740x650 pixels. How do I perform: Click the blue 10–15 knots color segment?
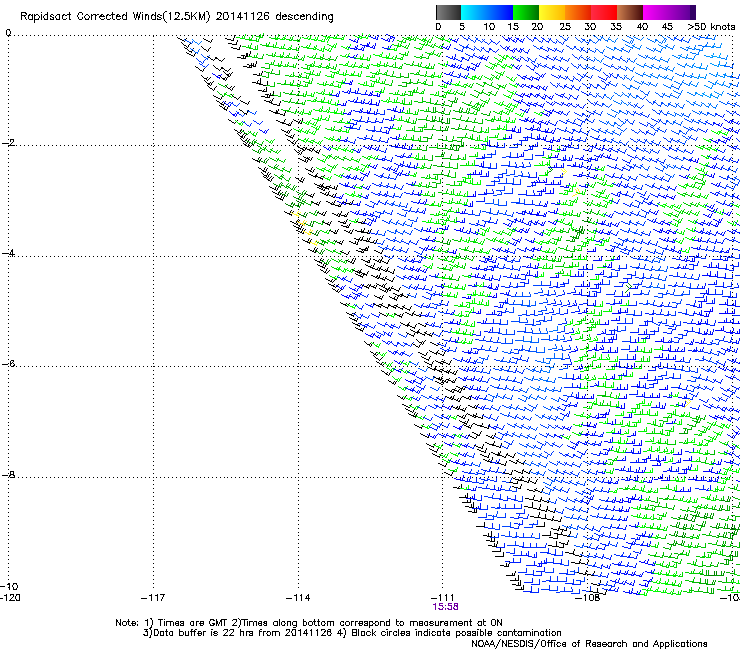click(500, 12)
